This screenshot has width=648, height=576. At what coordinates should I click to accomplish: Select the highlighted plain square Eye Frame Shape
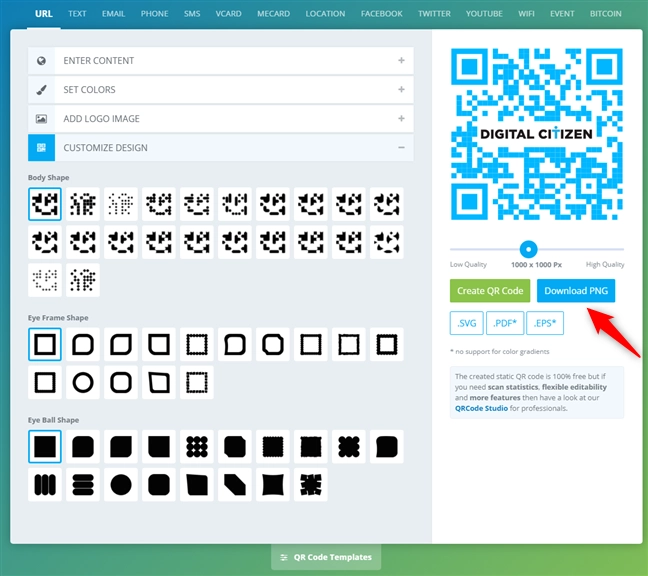pyautogui.click(x=45, y=344)
